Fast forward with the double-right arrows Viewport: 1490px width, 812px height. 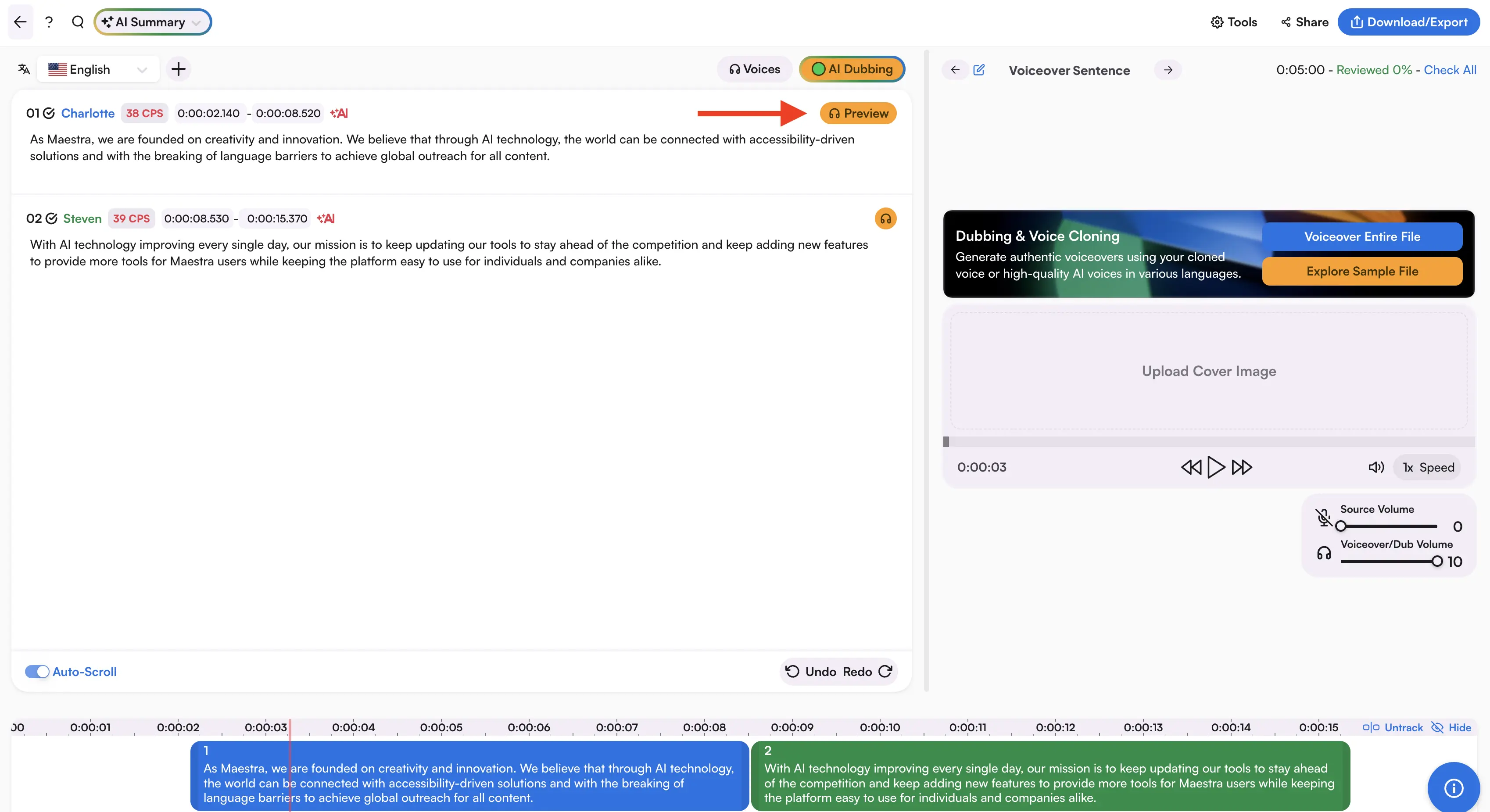[1242, 467]
